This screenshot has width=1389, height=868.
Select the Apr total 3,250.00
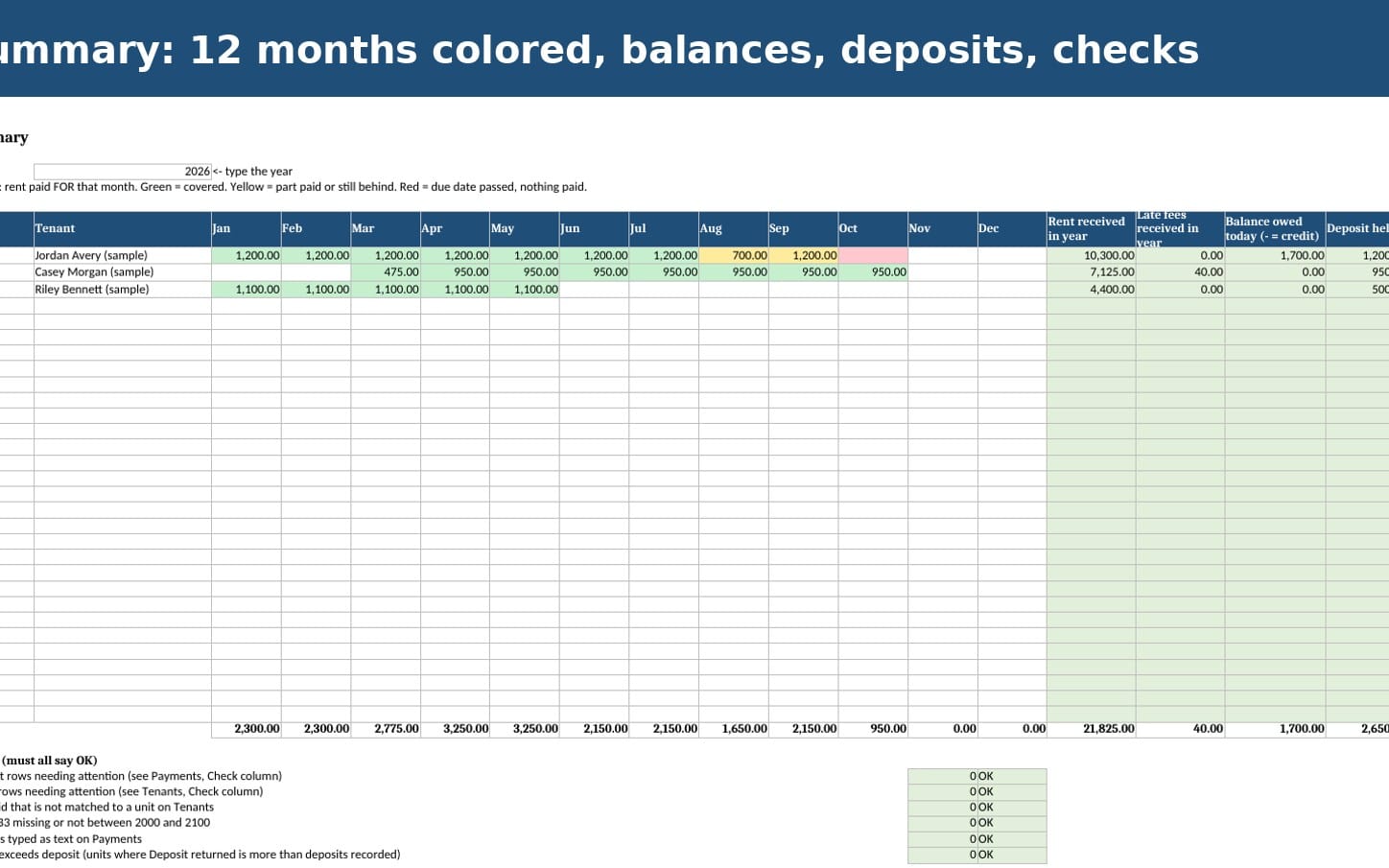[455, 729]
